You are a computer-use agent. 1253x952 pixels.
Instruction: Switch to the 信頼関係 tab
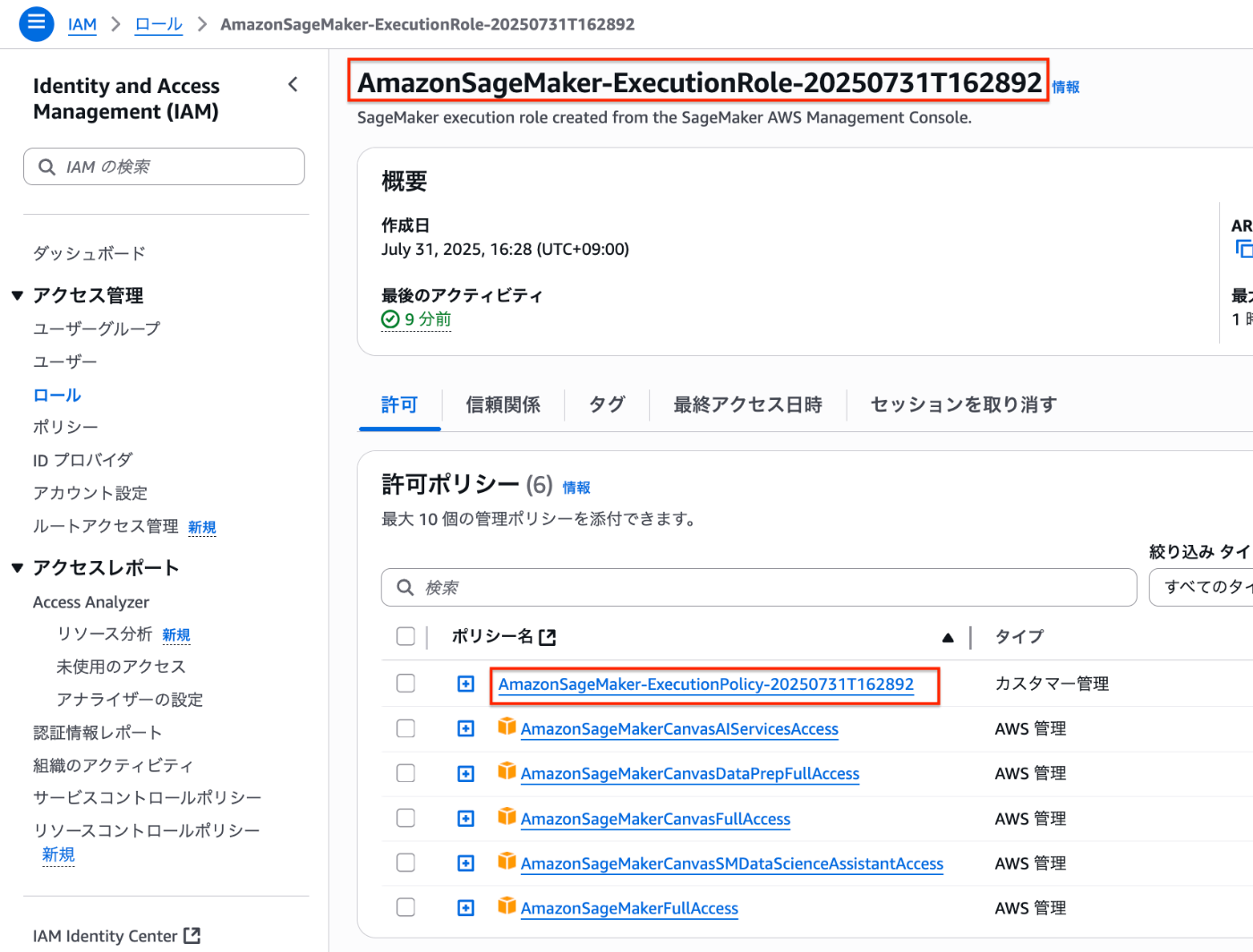(x=503, y=405)
